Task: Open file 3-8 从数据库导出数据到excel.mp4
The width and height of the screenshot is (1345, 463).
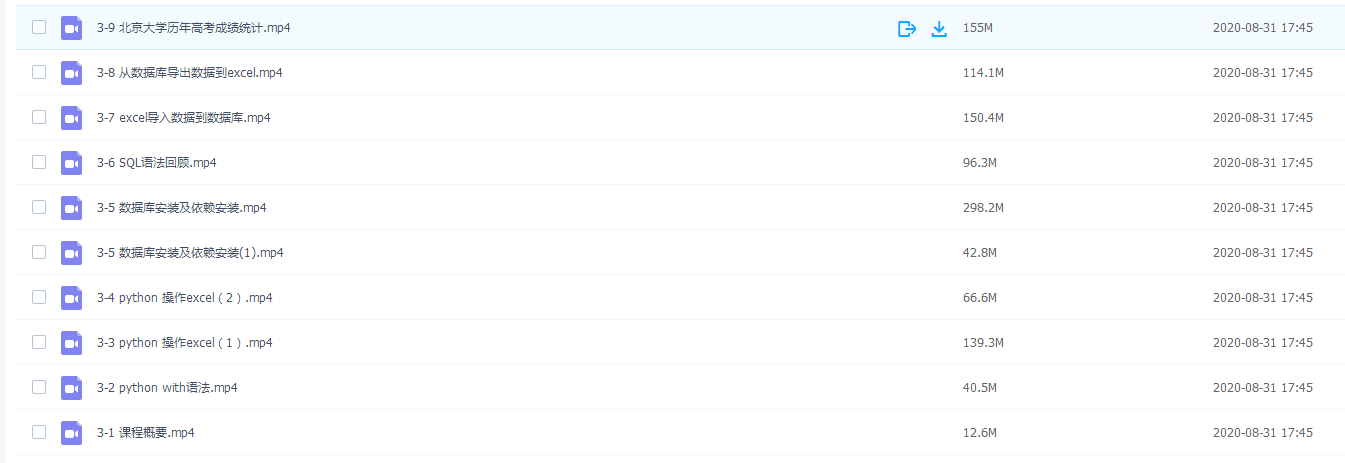Action: (189, 73)
